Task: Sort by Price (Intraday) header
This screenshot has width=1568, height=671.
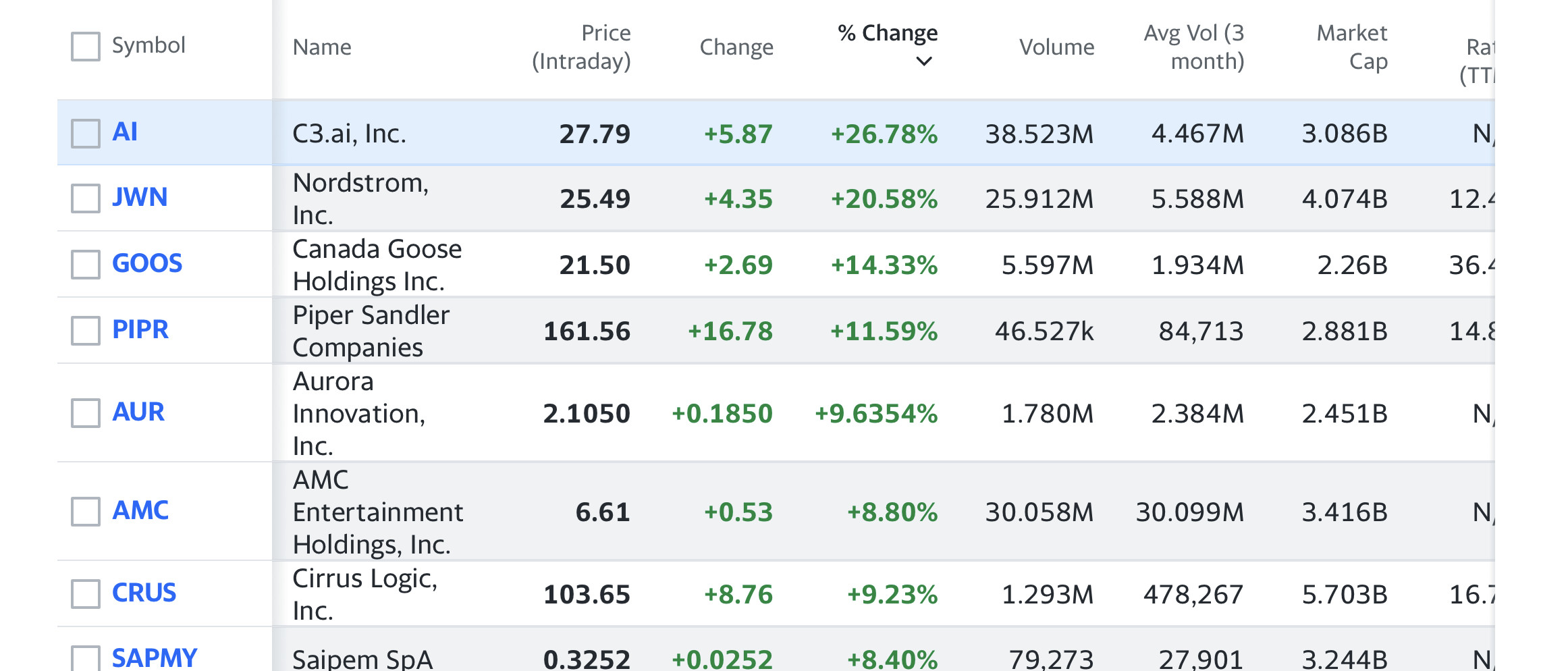Action: [x=581, y=47]
